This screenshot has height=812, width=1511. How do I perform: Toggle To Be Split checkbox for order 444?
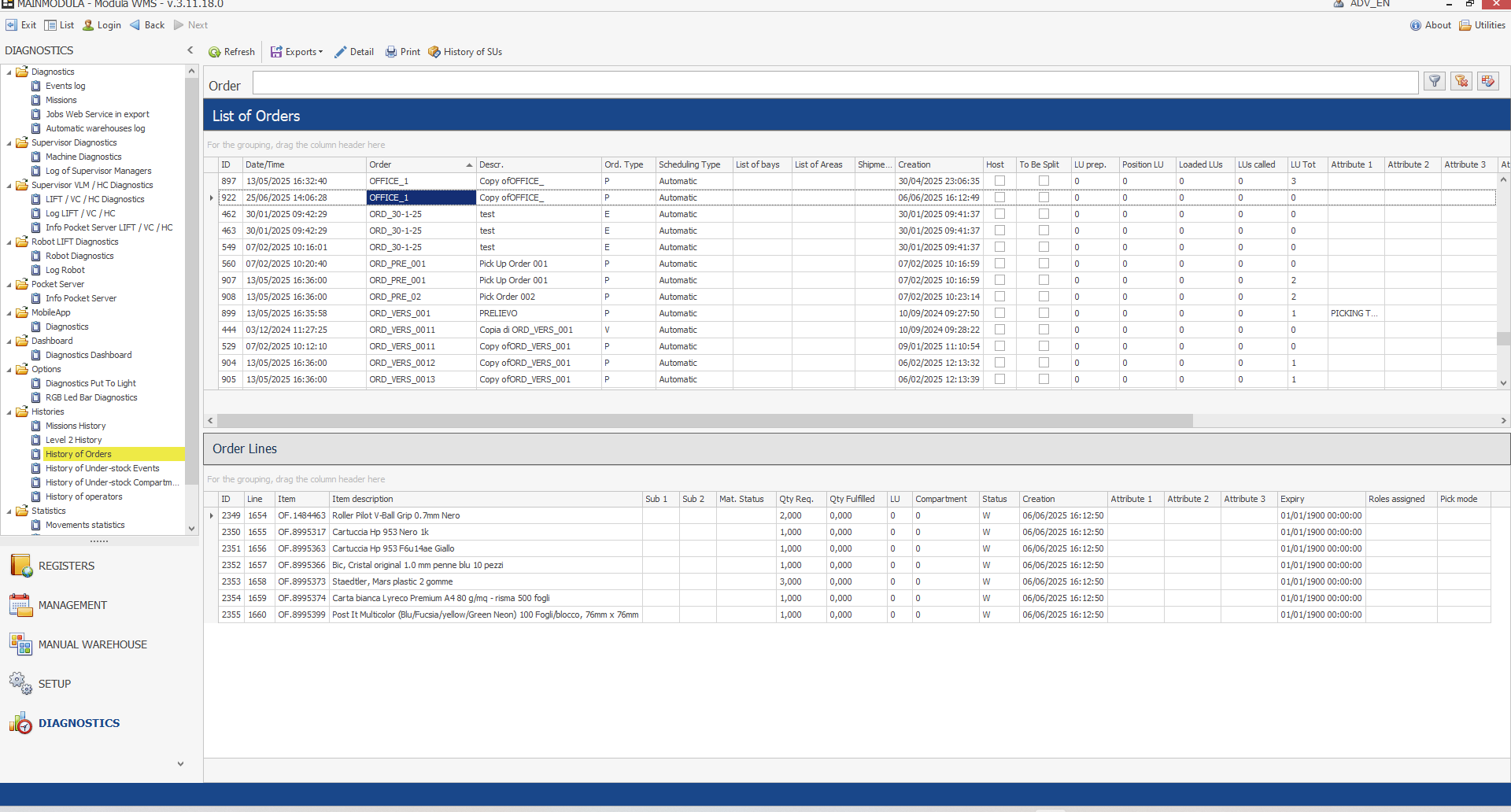click(x=1044, y=330)
